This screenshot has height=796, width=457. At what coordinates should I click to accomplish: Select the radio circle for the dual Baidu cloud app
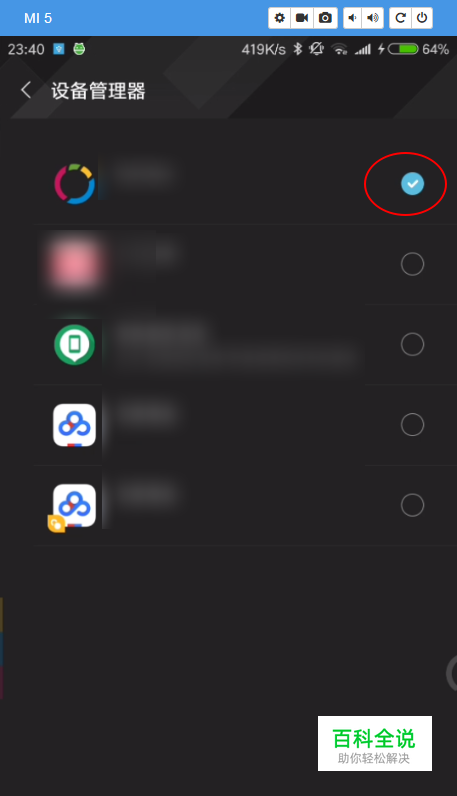tap(412, 505)
